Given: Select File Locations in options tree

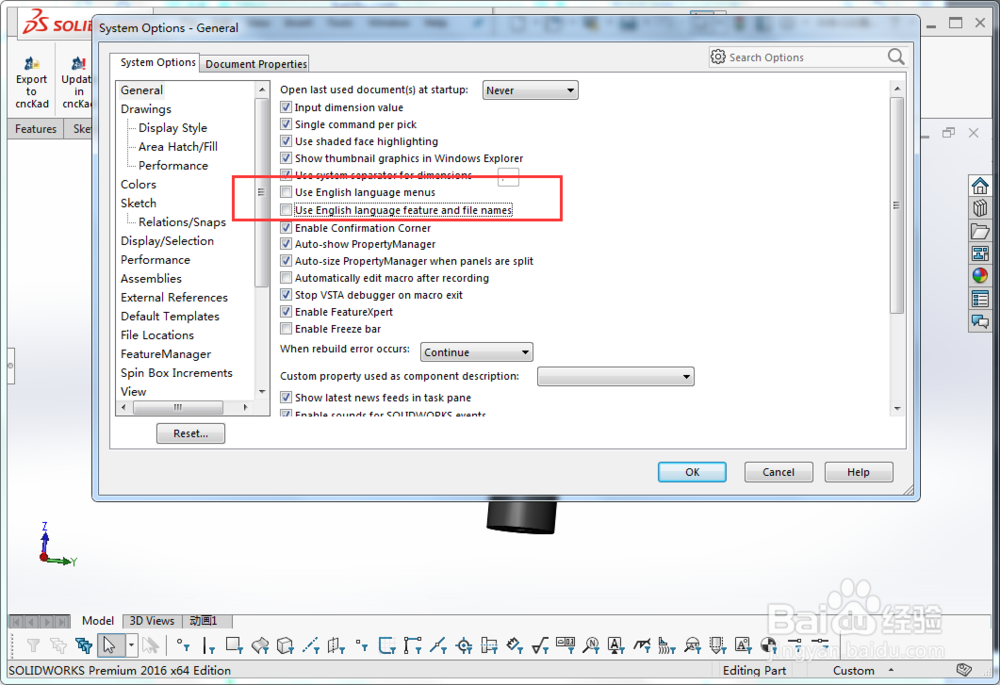Looking at the screenshot, I should tap(158, 335).
